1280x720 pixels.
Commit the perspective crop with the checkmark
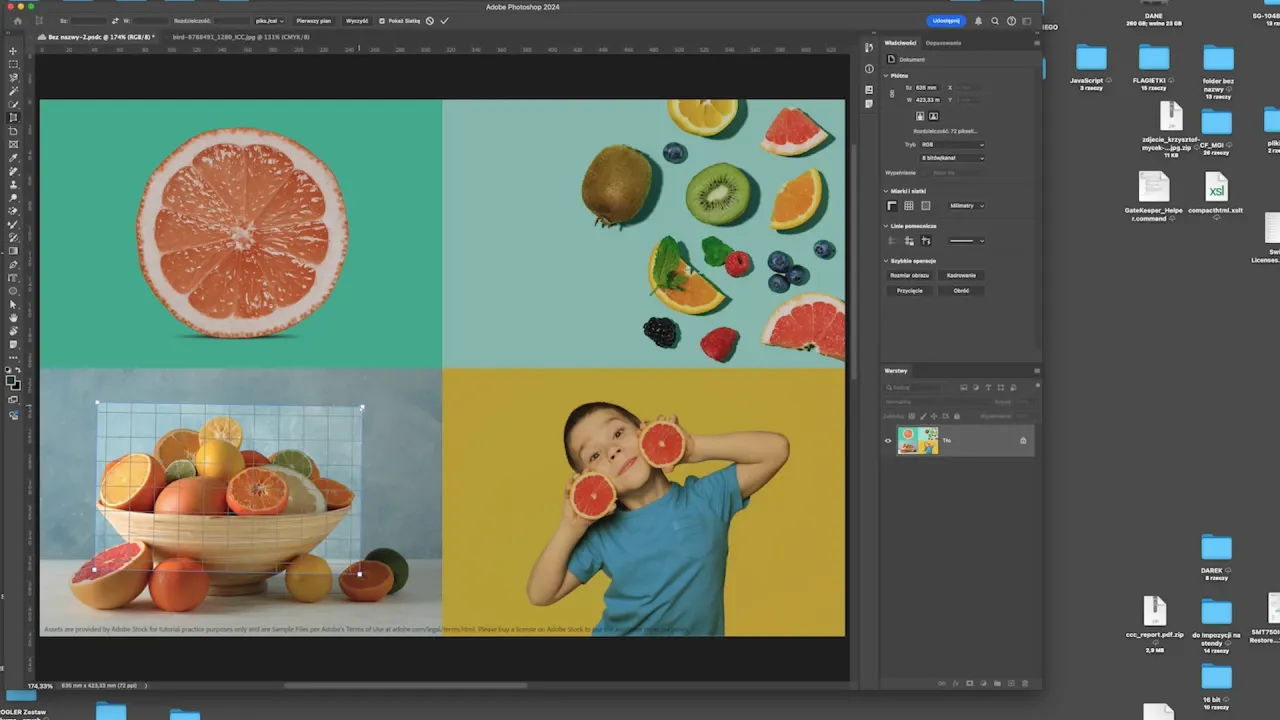point(444,20)
